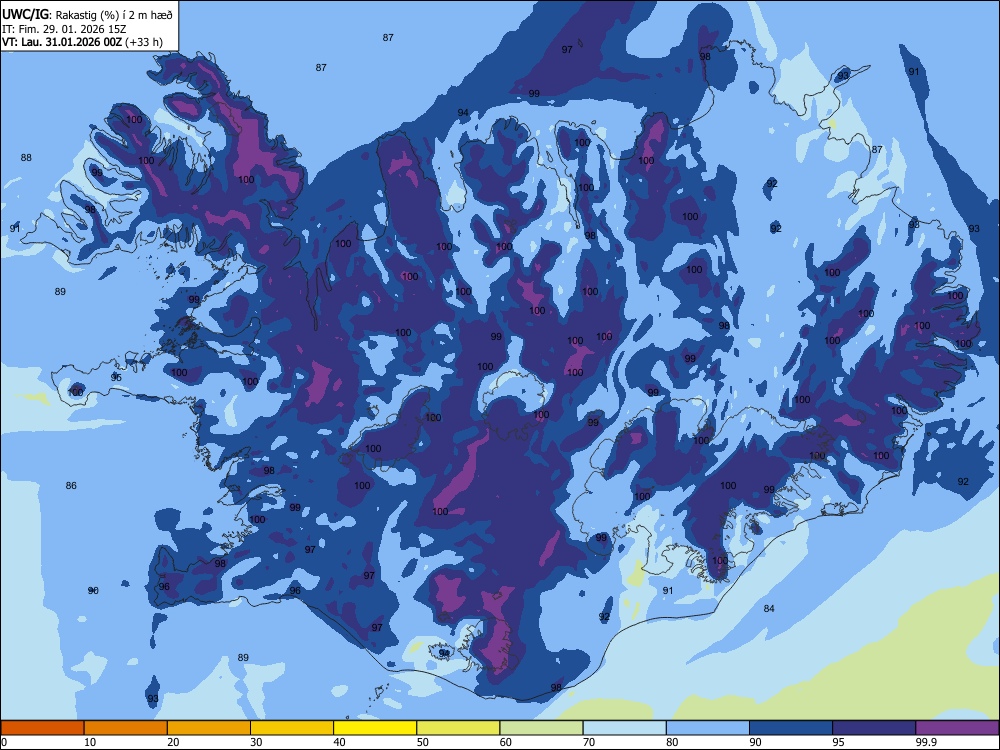Select the 'IT: Fim. 29. 01. 2026 15Z' line
Screen dimensions: 1000x750
coord(64,29)
